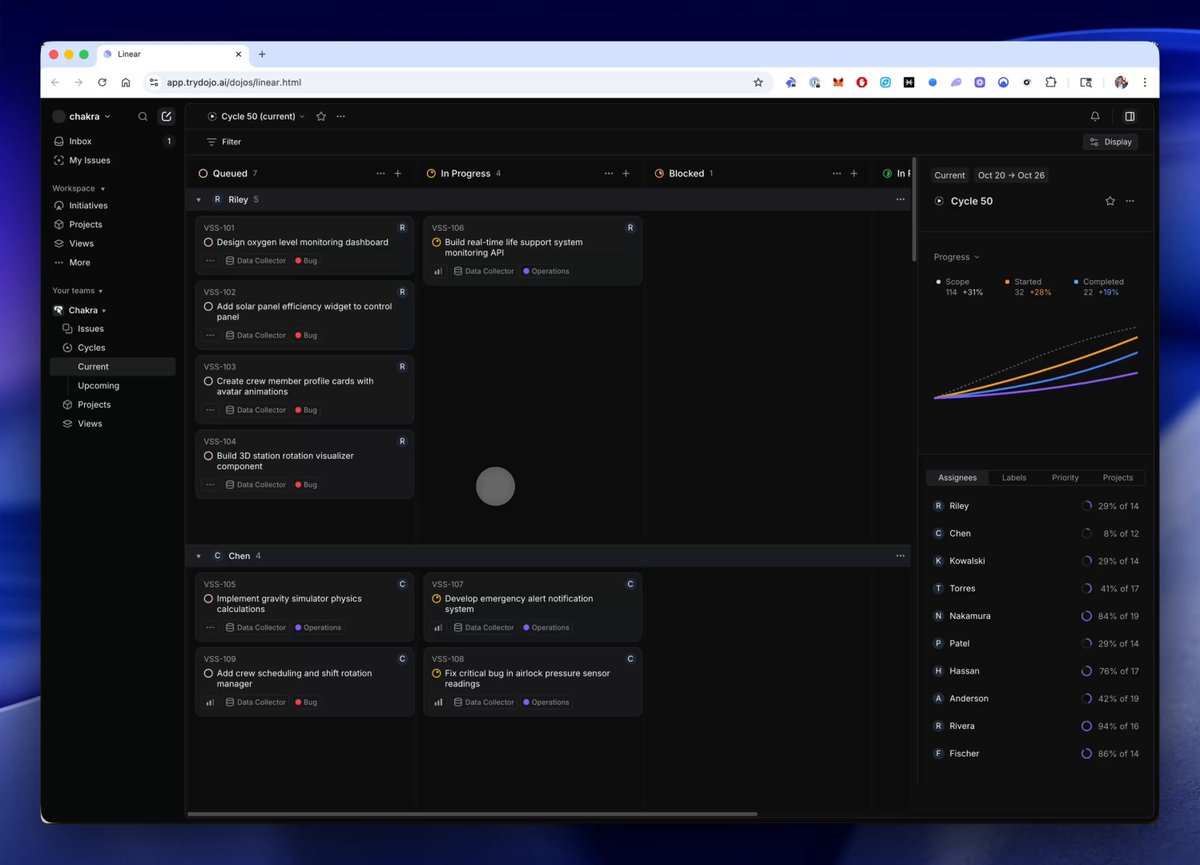This screenshot has height=865, width=1200.
Task: Collapse the Workspace section header
Action: click(x=78, y=189)
